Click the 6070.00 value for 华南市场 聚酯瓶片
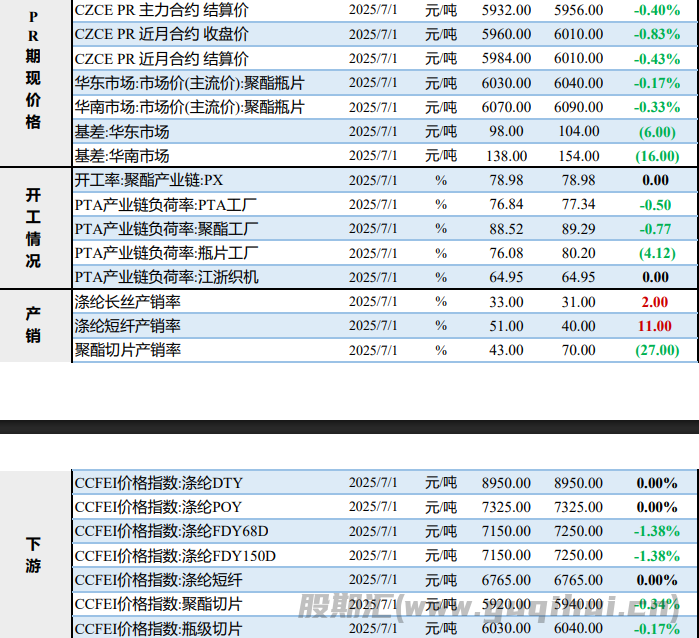This screenshot has width=699, height=638. [x=506, y=107]
